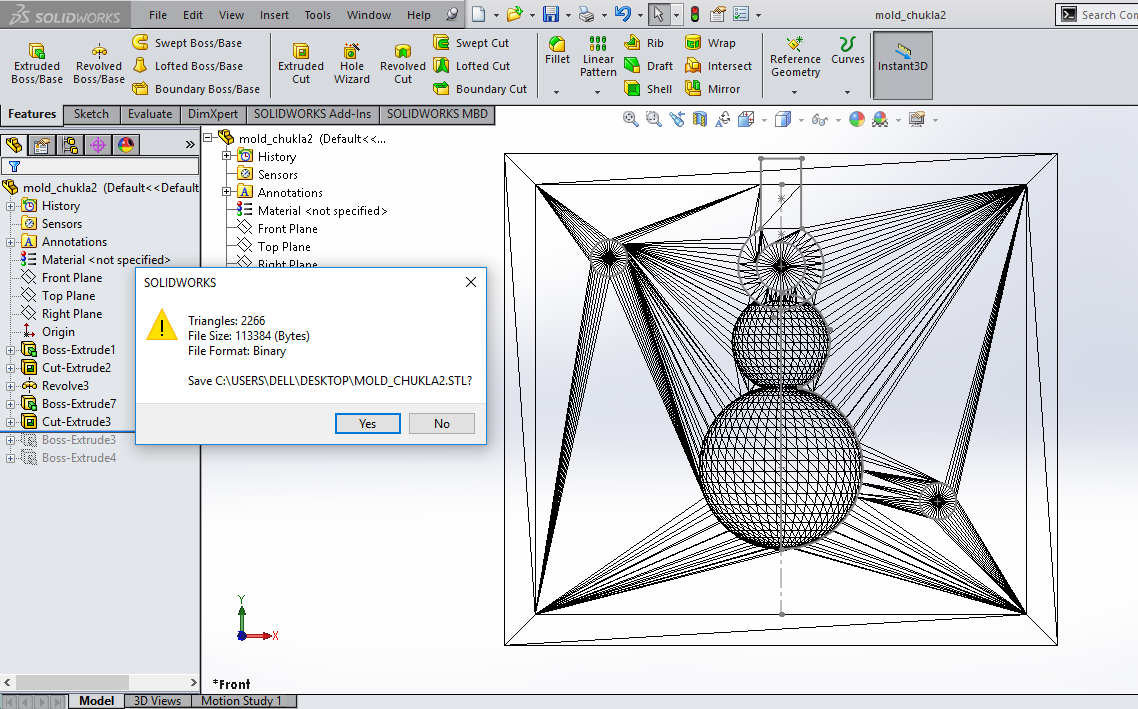Select Linear Pattern tool
The width and height of the screenshot is (1138, 709).
(x=598, y=57)
